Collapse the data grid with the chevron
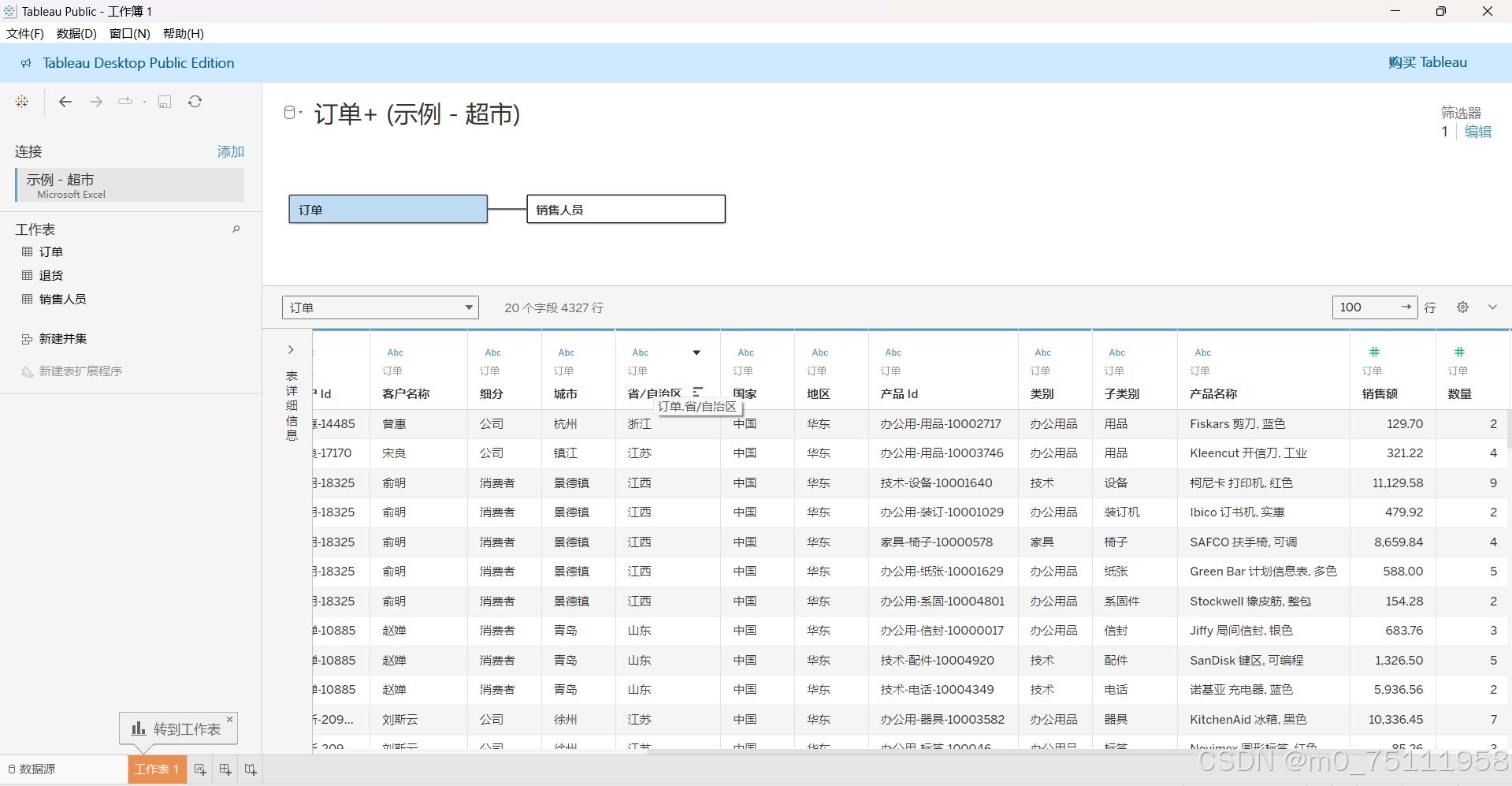 tap(1492, 307)
